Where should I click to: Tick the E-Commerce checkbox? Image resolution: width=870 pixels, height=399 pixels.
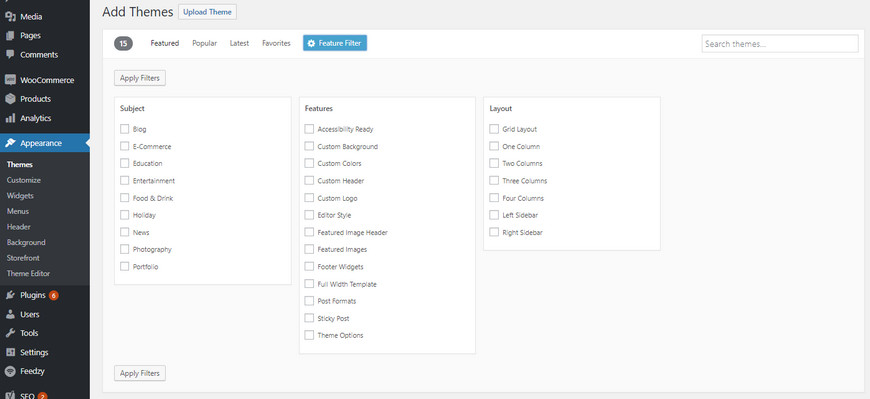click(x=124, y=146)
